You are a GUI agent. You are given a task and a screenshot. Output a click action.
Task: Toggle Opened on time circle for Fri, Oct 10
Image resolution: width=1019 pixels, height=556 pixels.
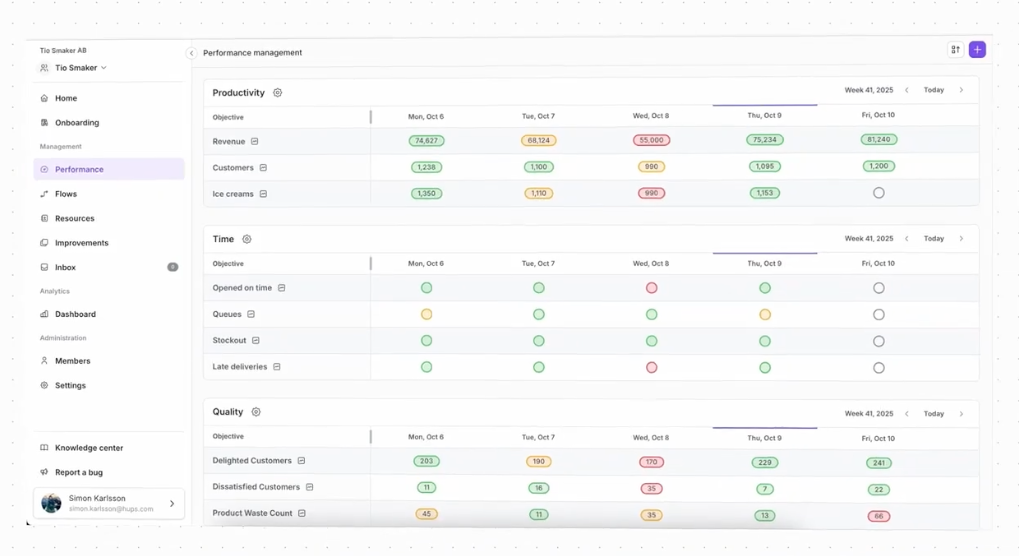(878, 288)
